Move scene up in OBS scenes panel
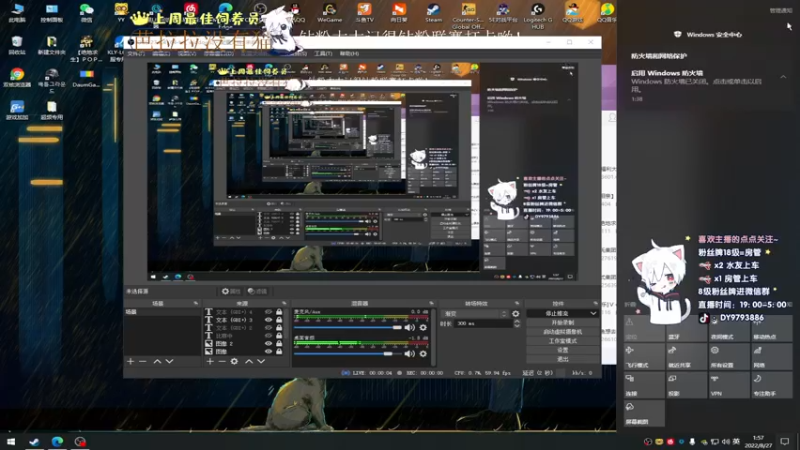This screenshot has height=450, width=800. point(157,361)
